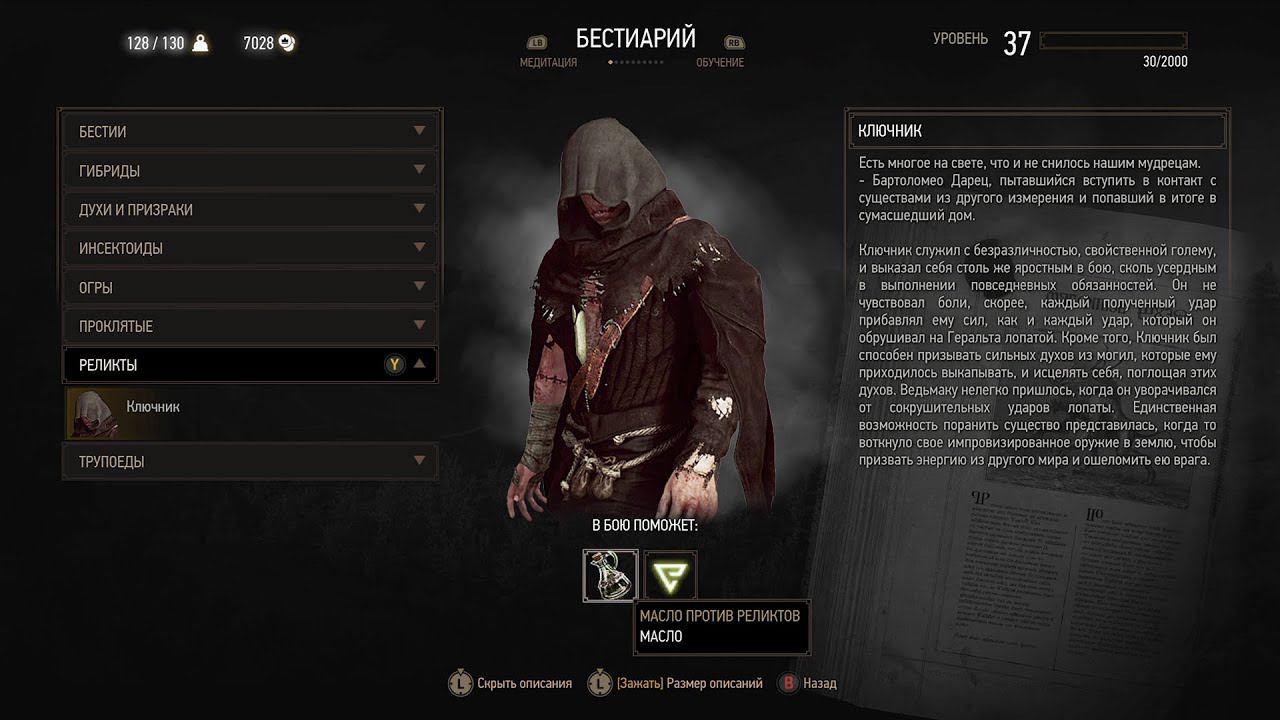Click Размер описаний option
This screenshot has height=720, width=1280.
click(x=690, y=684)
